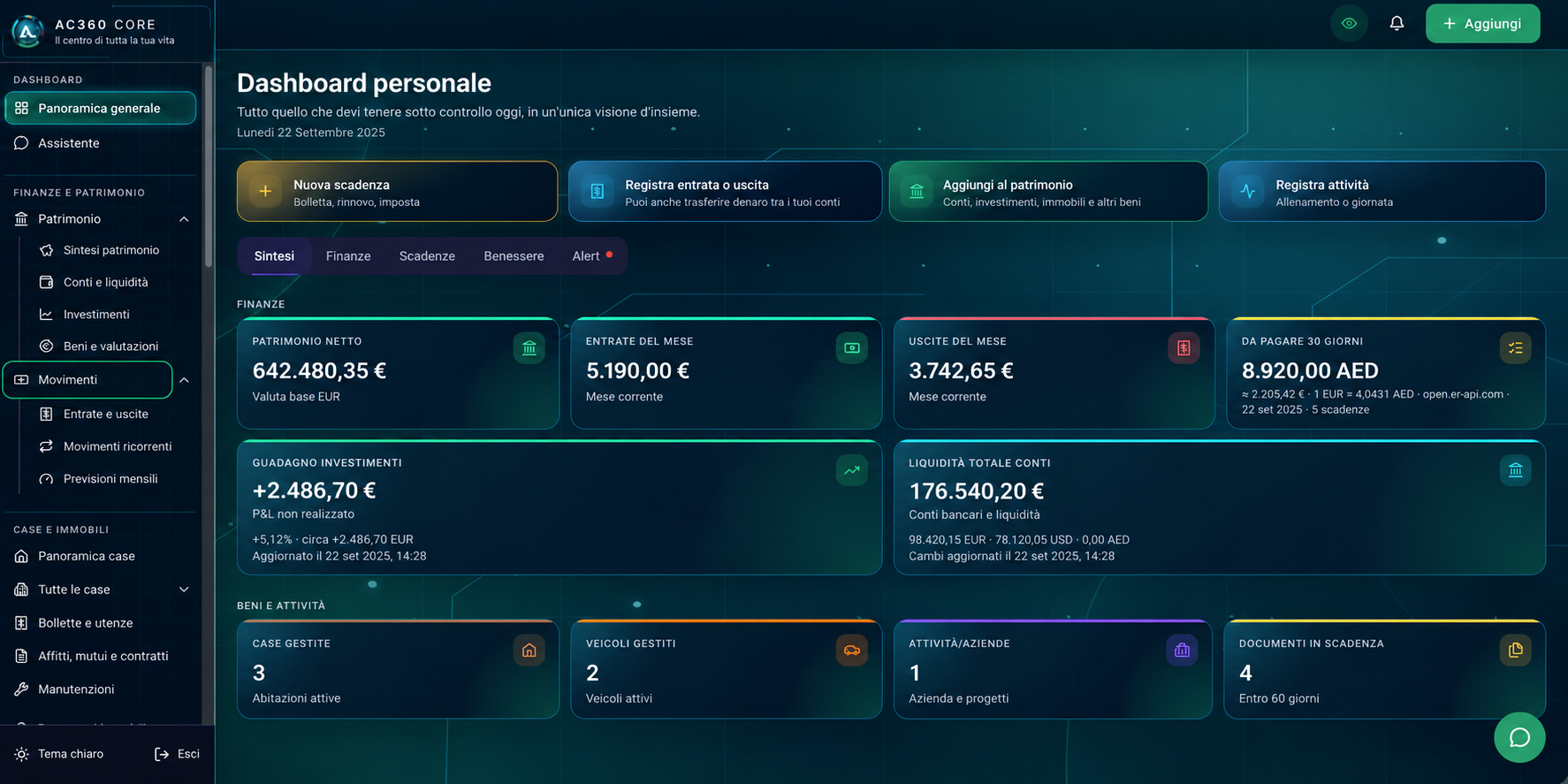The height and width of the screenshot is (784, 1568).
Task: Click Aggiungi al patrimonio card
Action: 1048,191
